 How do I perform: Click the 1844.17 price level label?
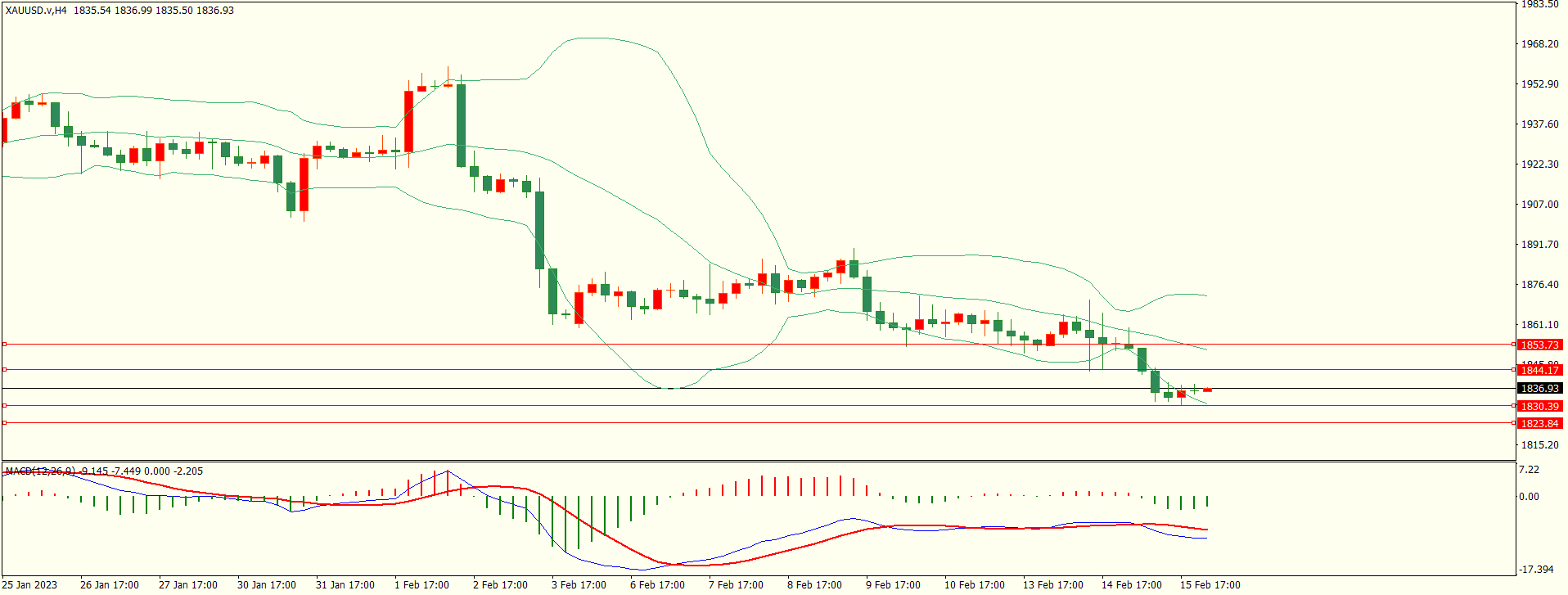[x=1539, y=371]
